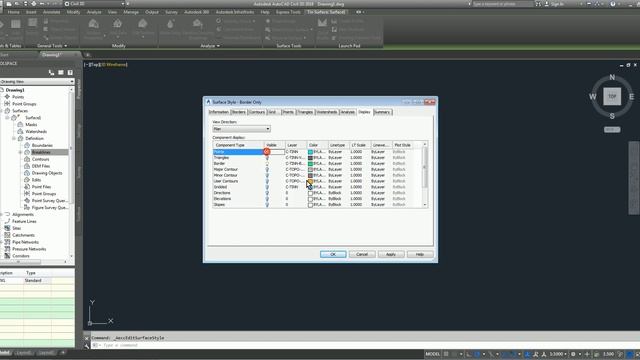Switch to the Analysis tab in dialog
The height and width of the screenshot is (360, 640).
[x=348, y=112]
